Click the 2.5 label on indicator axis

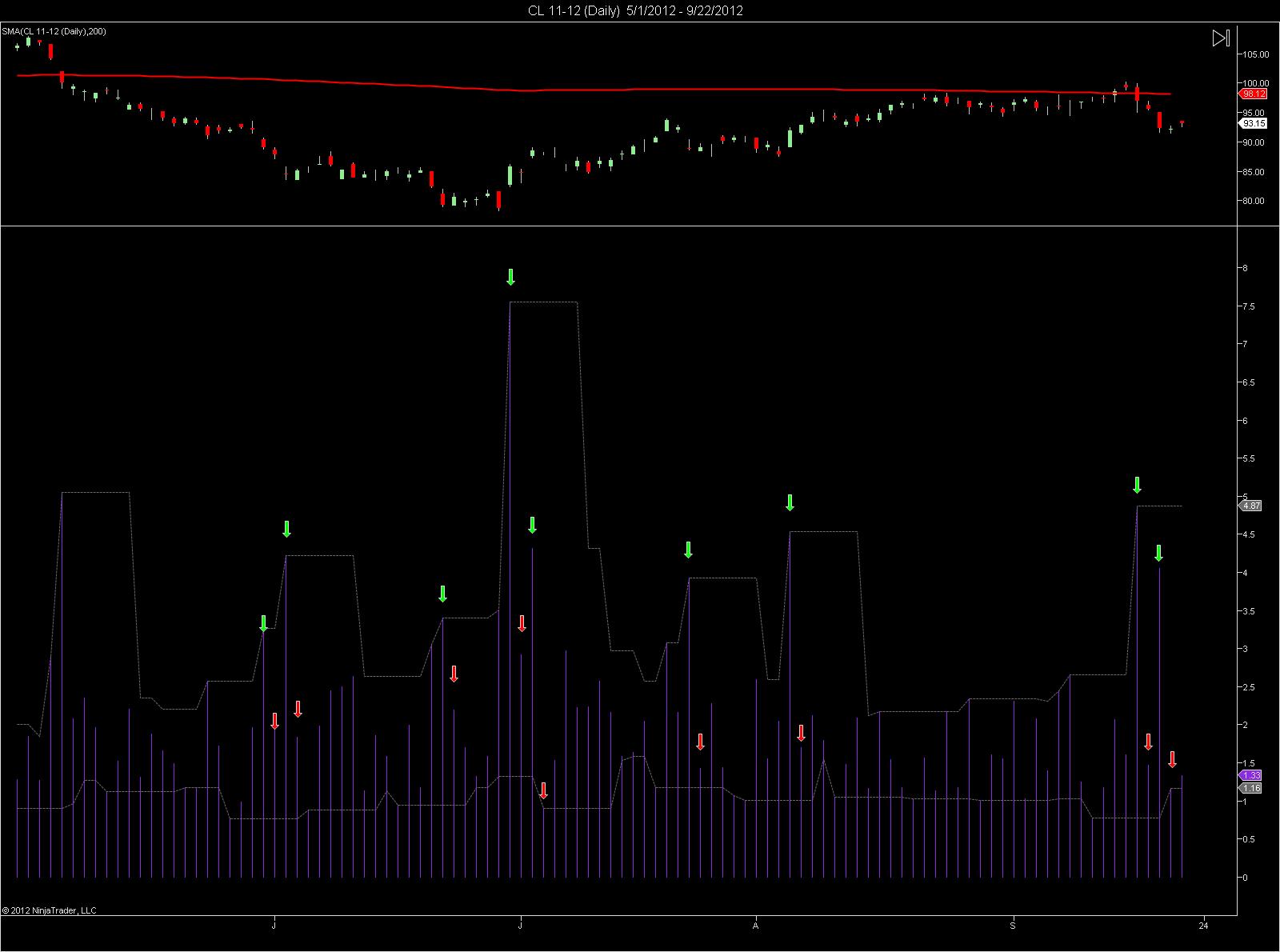click(x=1248, y=687)
